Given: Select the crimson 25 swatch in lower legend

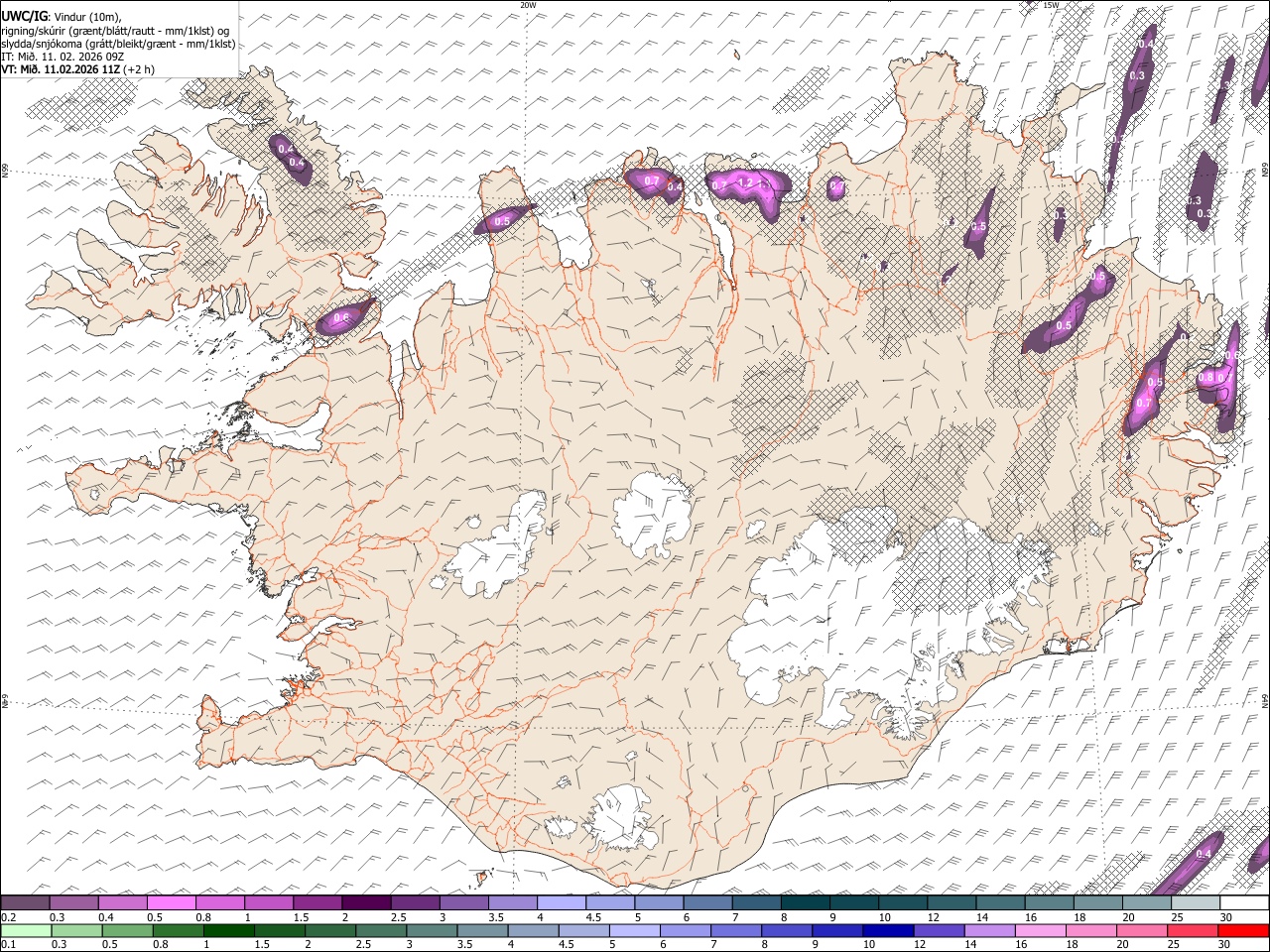Looking at the screenshot, I should pos(1193,930).
